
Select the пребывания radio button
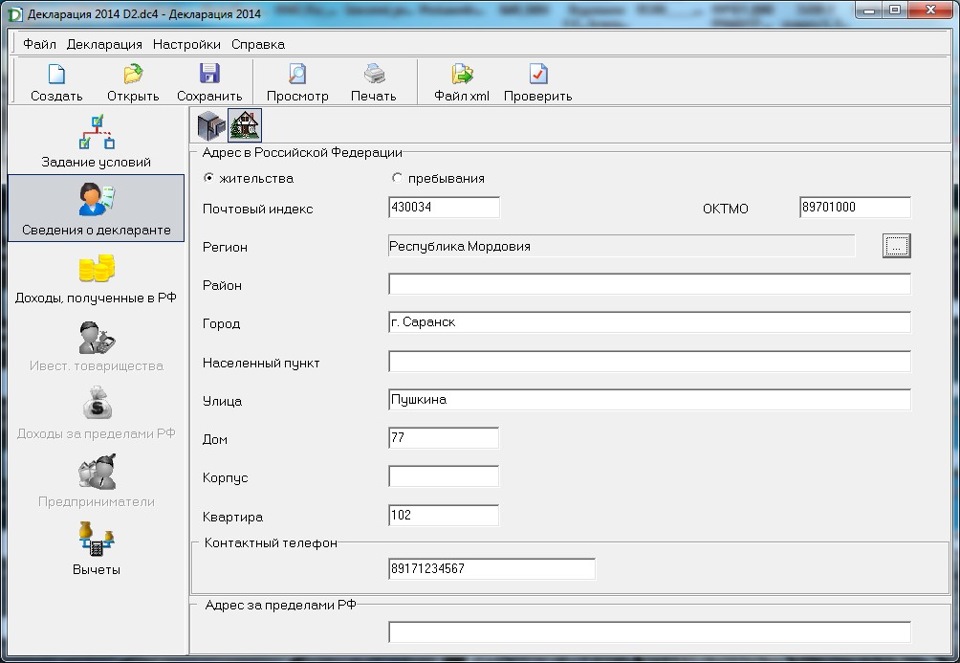(x=397, y=178)
